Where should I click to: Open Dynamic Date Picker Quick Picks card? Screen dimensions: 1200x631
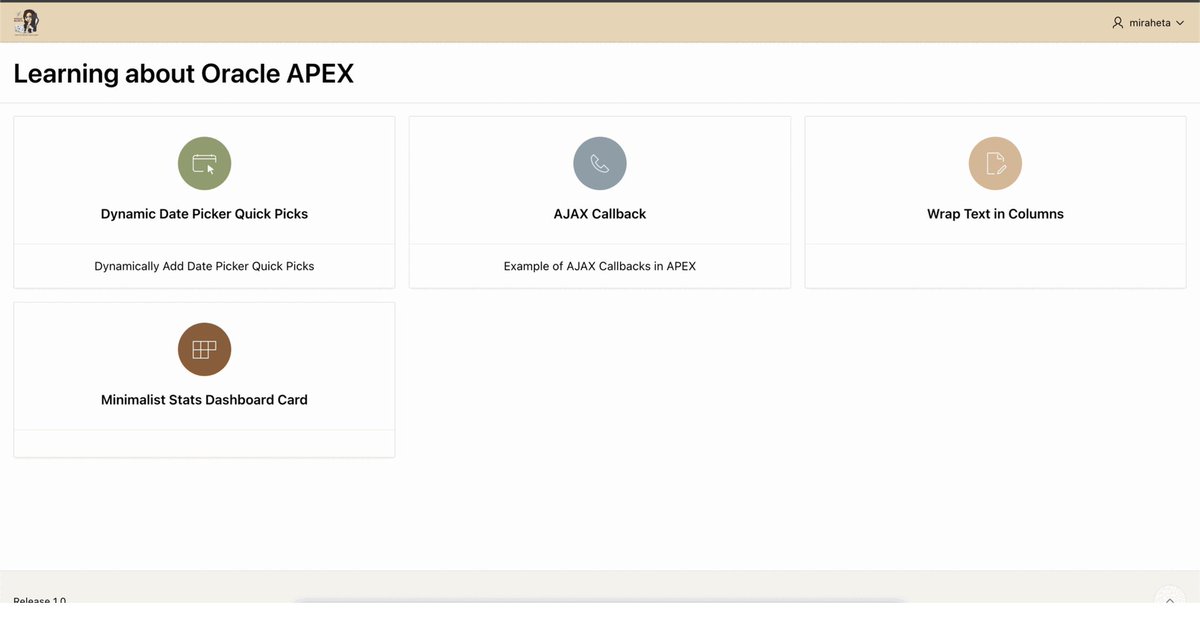[x=204, y=214]
